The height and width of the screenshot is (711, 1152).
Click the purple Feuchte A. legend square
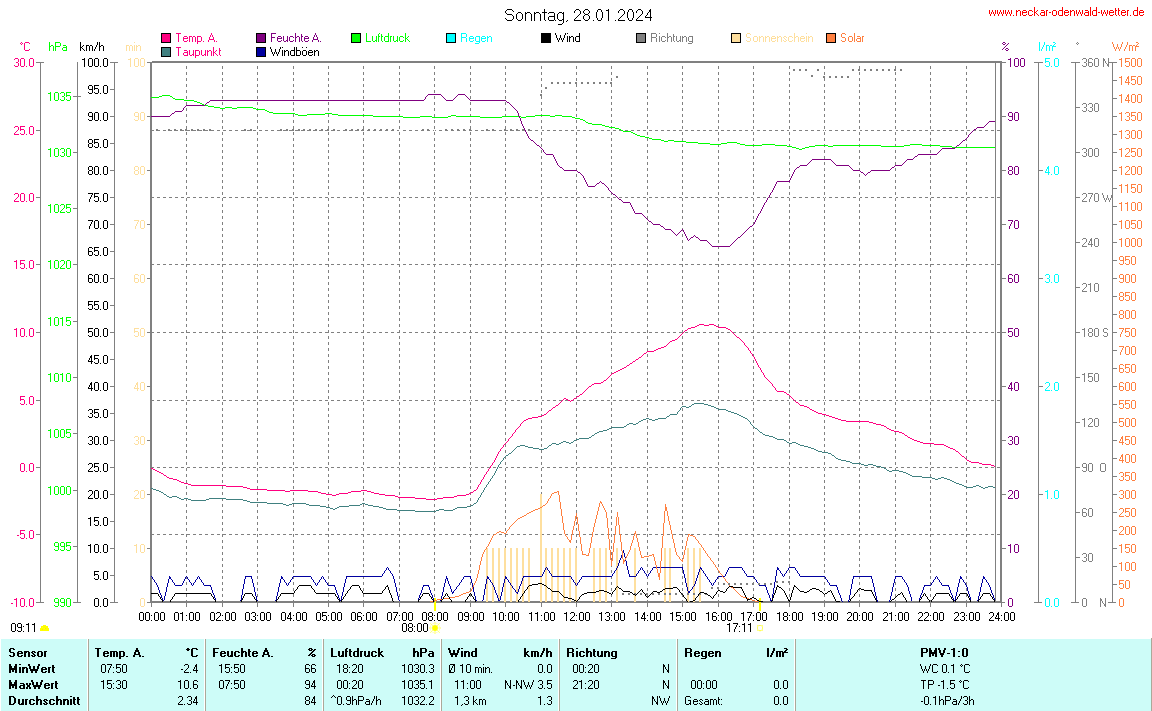tap(262, 38)
